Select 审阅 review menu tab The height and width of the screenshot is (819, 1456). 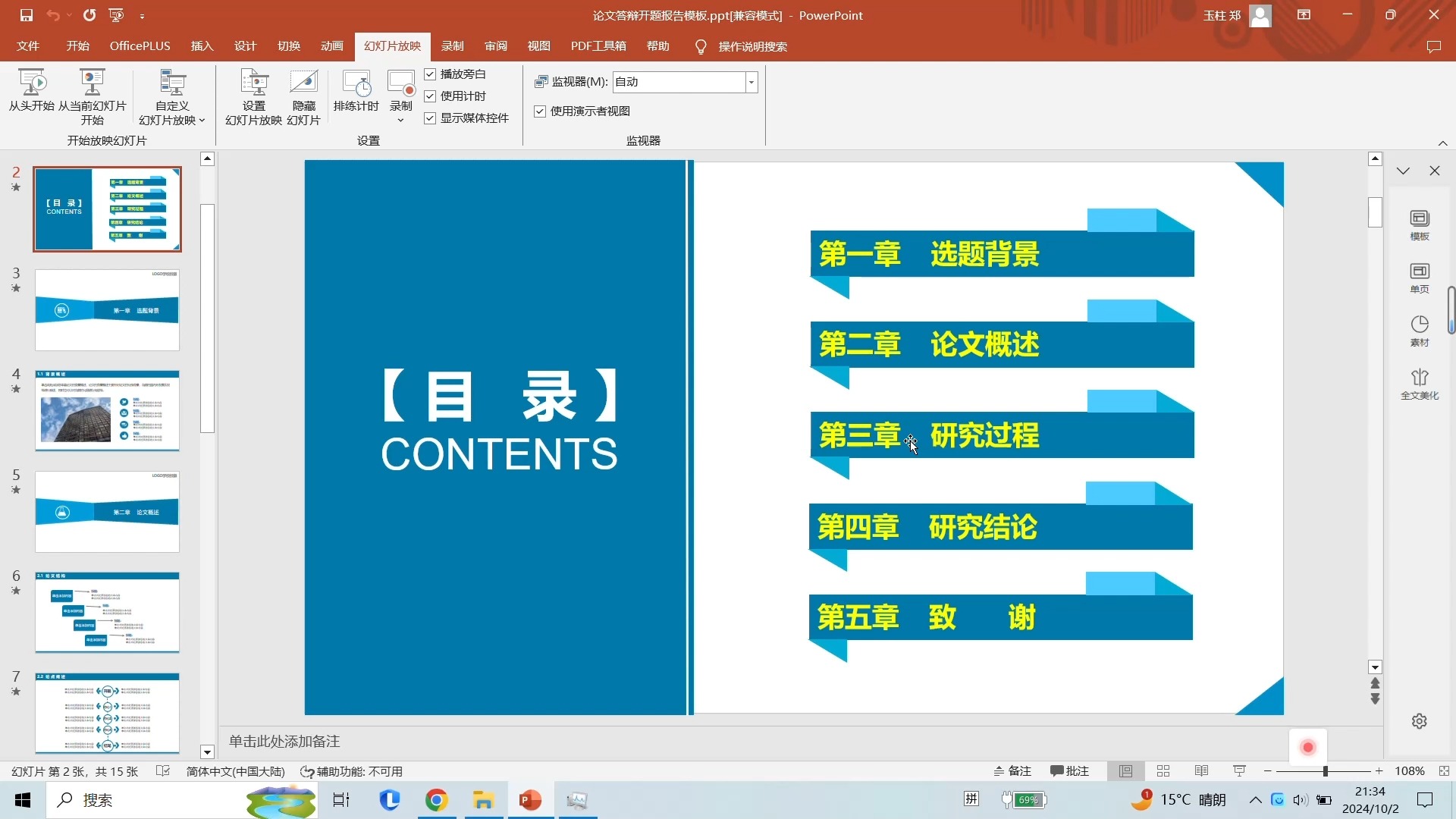tap(497, 46)
